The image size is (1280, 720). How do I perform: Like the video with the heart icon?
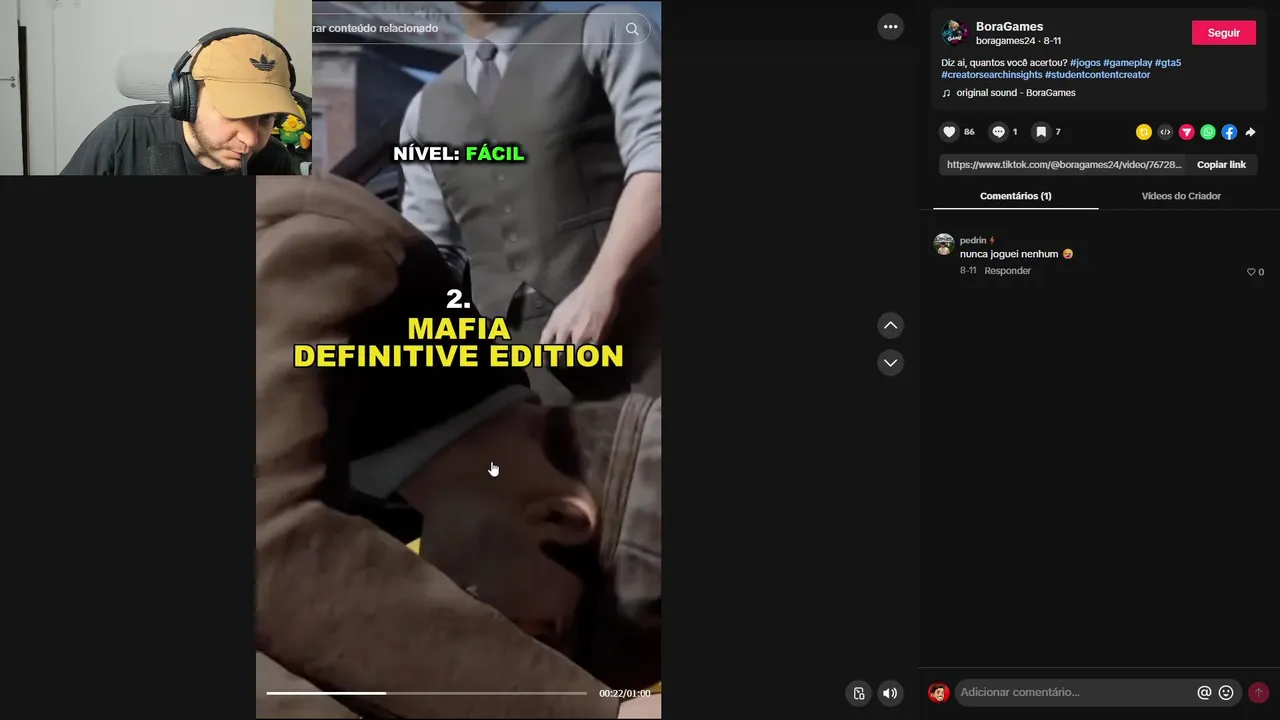[x=949, y=132]
